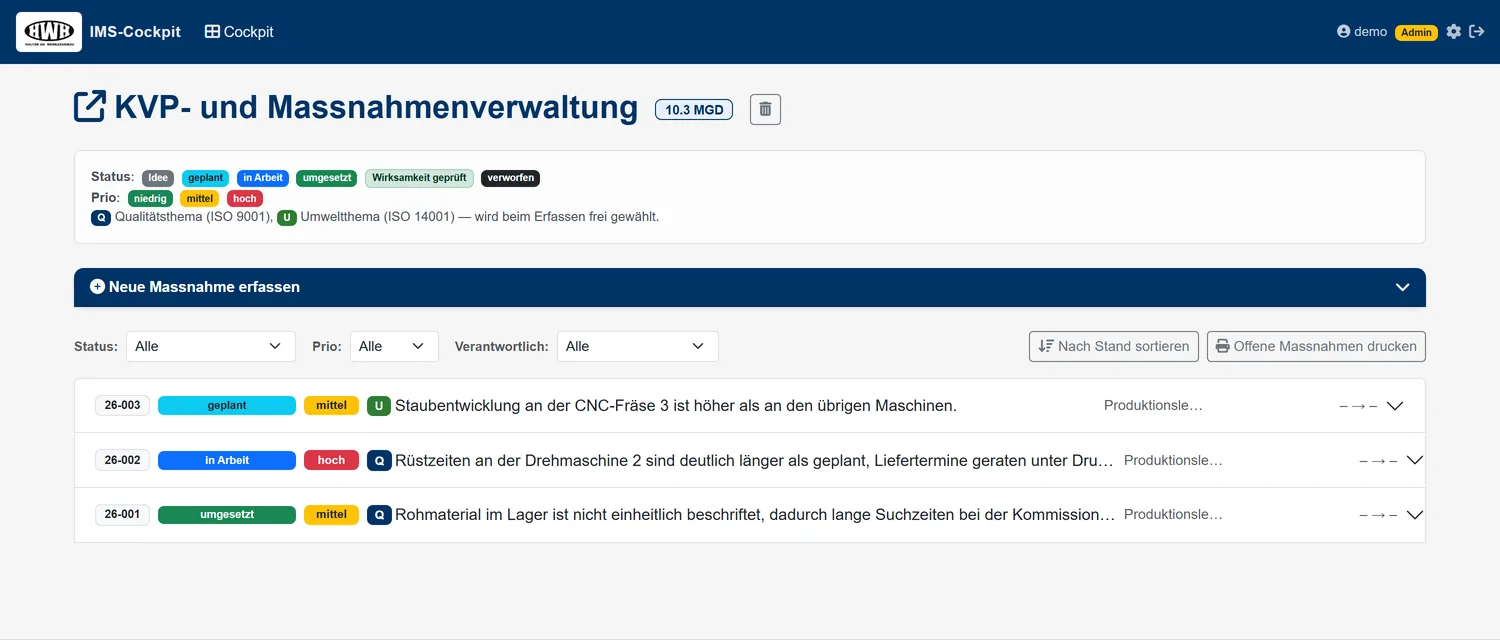Click Offene Massnahmen drucken button

pos(1316,346)
